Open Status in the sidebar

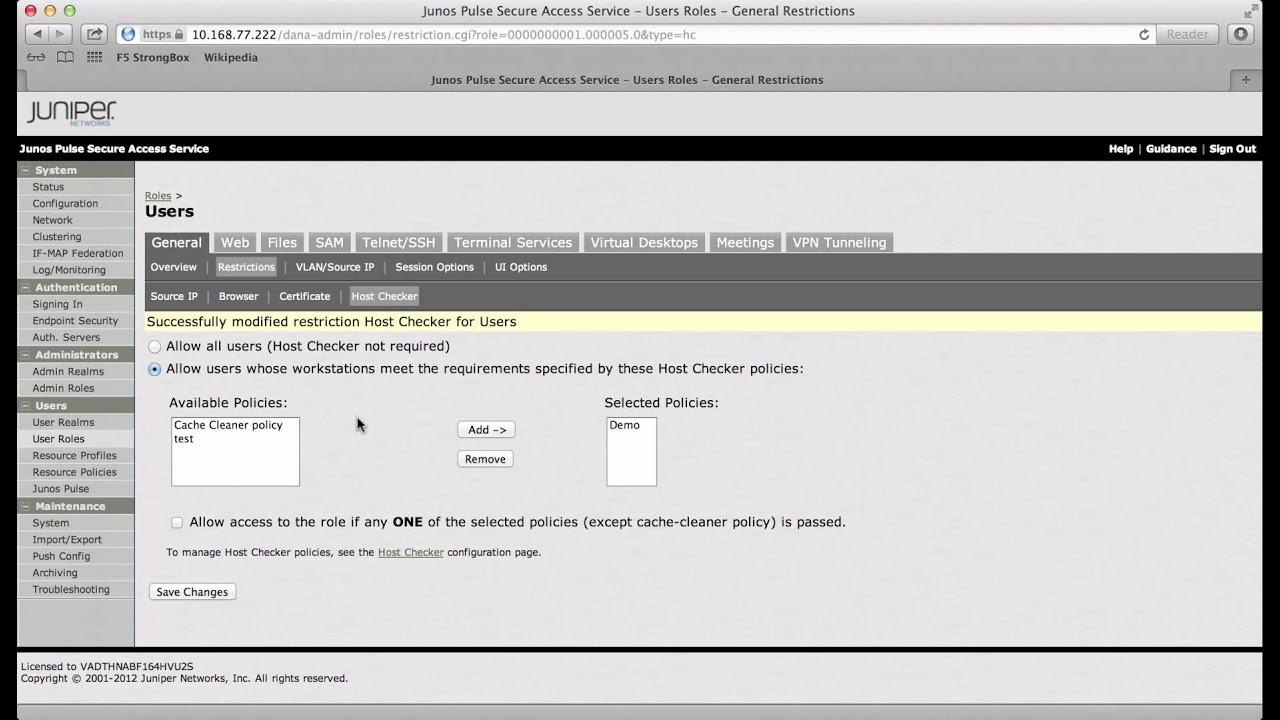[48, 187]
